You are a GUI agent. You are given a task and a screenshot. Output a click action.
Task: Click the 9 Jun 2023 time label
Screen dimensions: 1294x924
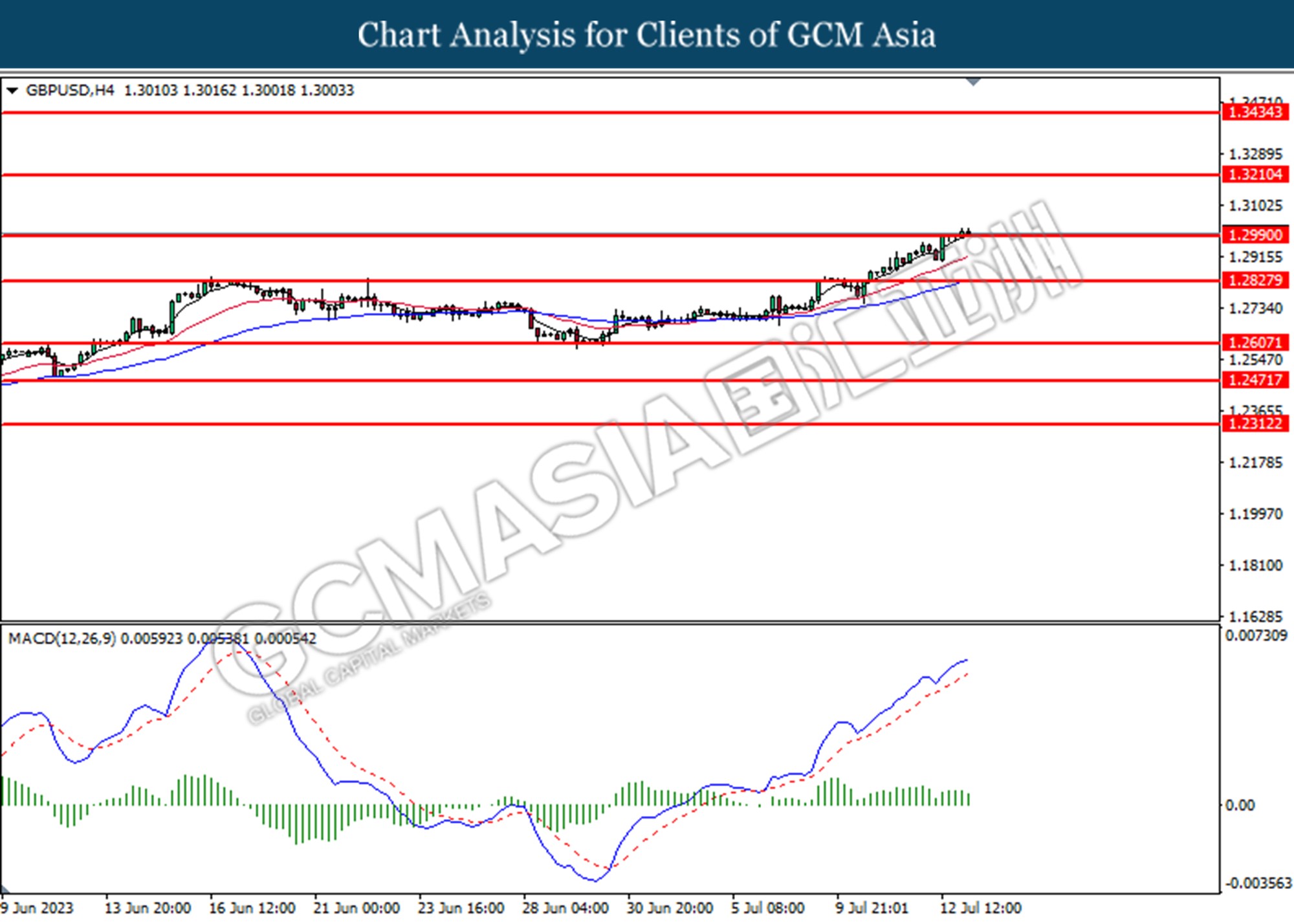[37, 908]
